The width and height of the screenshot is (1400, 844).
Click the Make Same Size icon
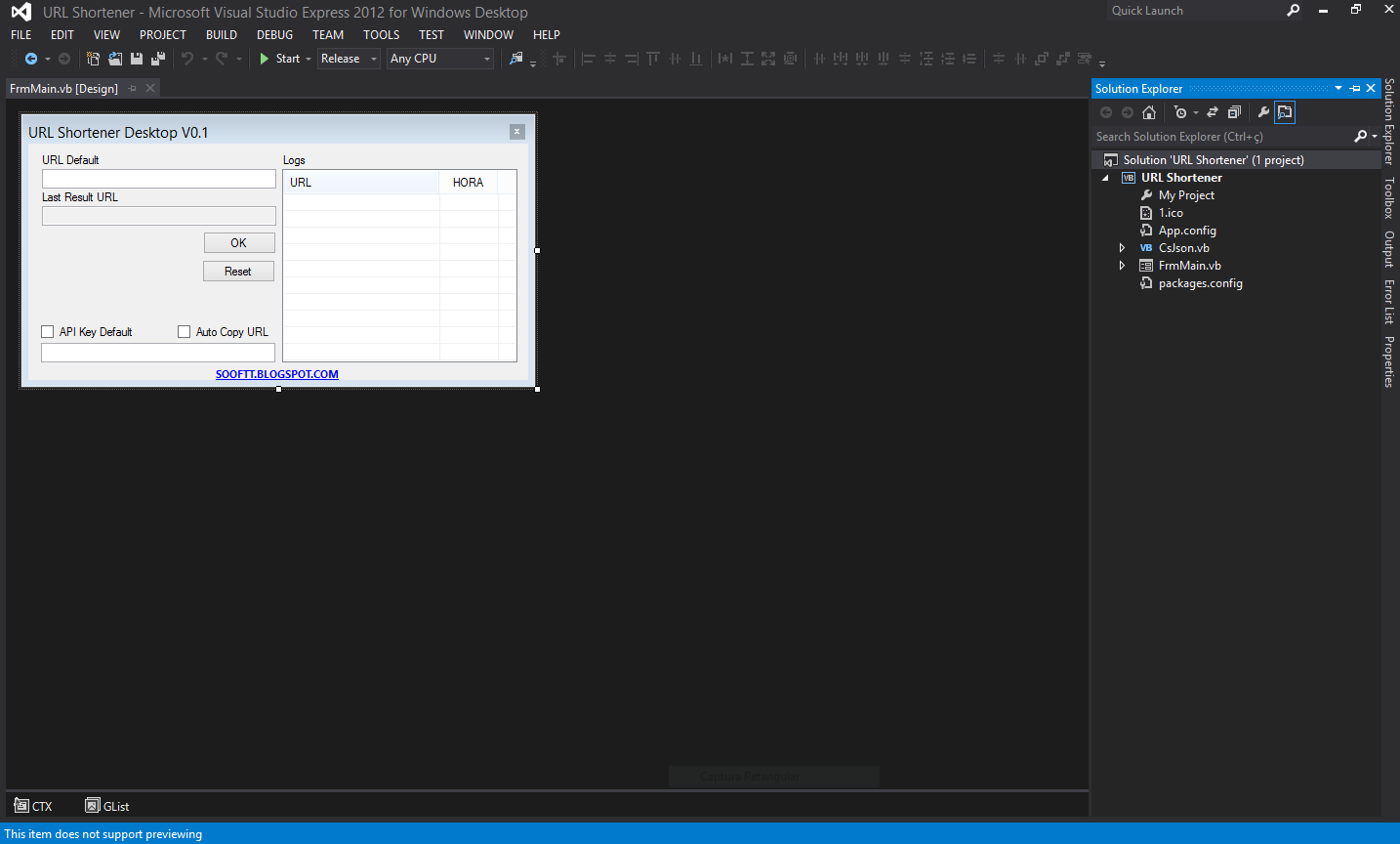(768, 59)
